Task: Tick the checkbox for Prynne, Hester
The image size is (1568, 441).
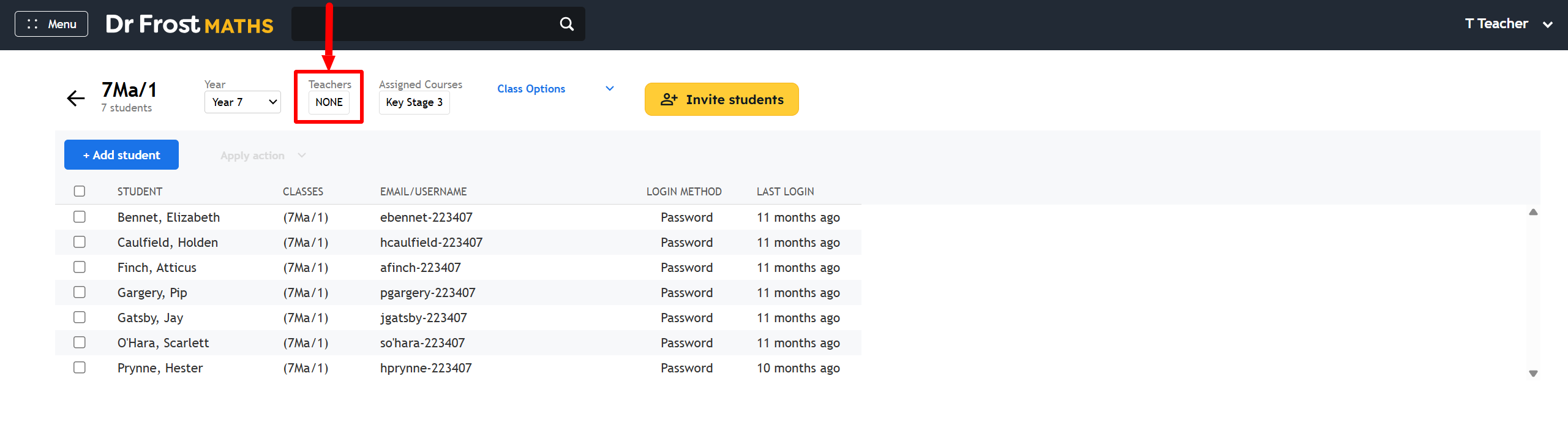Action: 80,367
